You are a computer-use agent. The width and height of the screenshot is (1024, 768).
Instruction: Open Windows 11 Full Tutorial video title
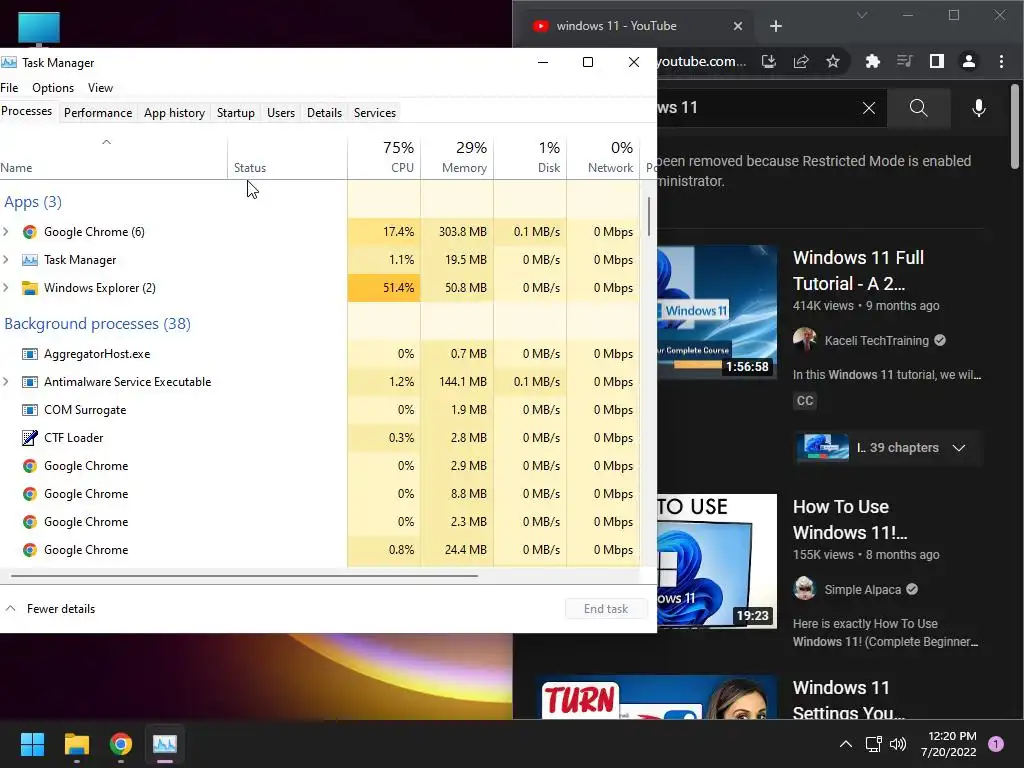click(x=858, y=270)
